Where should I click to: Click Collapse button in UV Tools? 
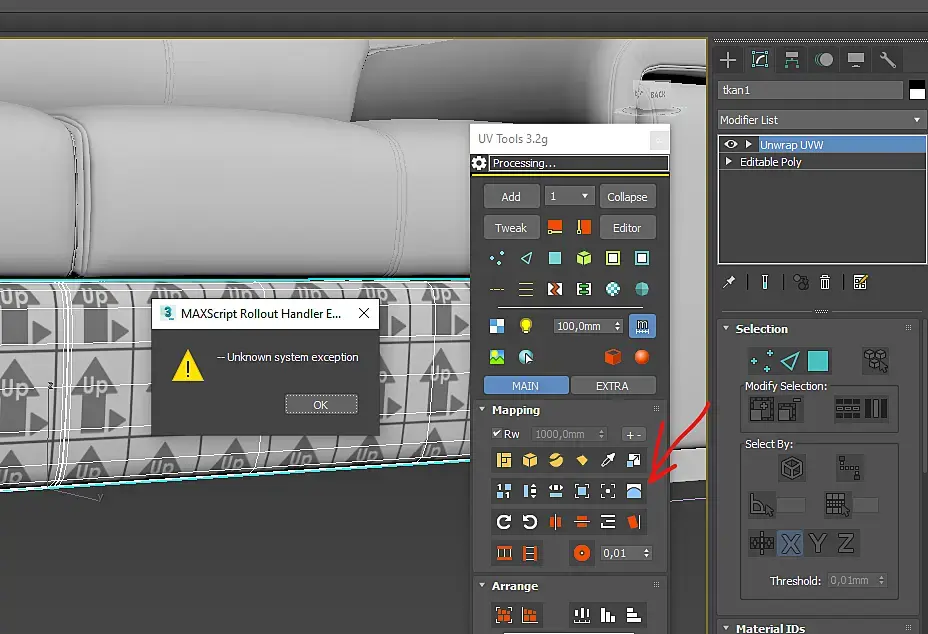click(627, 197)
